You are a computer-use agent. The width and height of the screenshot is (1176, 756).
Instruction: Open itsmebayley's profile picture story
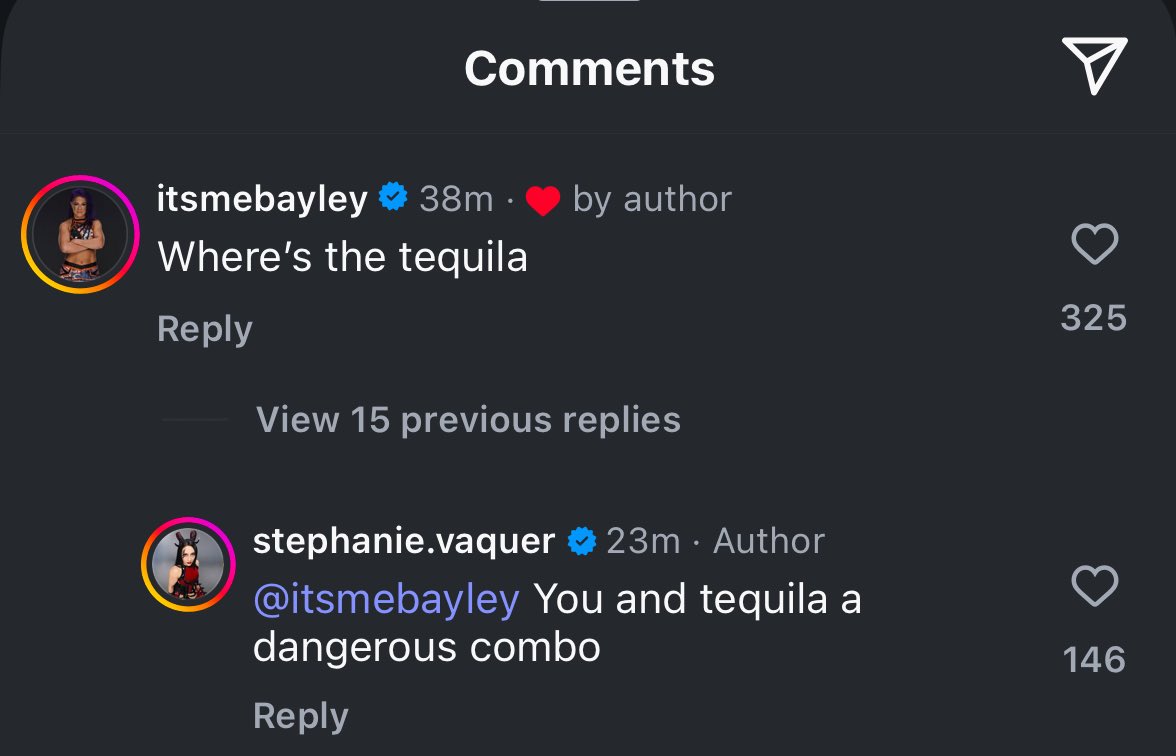point(80,234)
